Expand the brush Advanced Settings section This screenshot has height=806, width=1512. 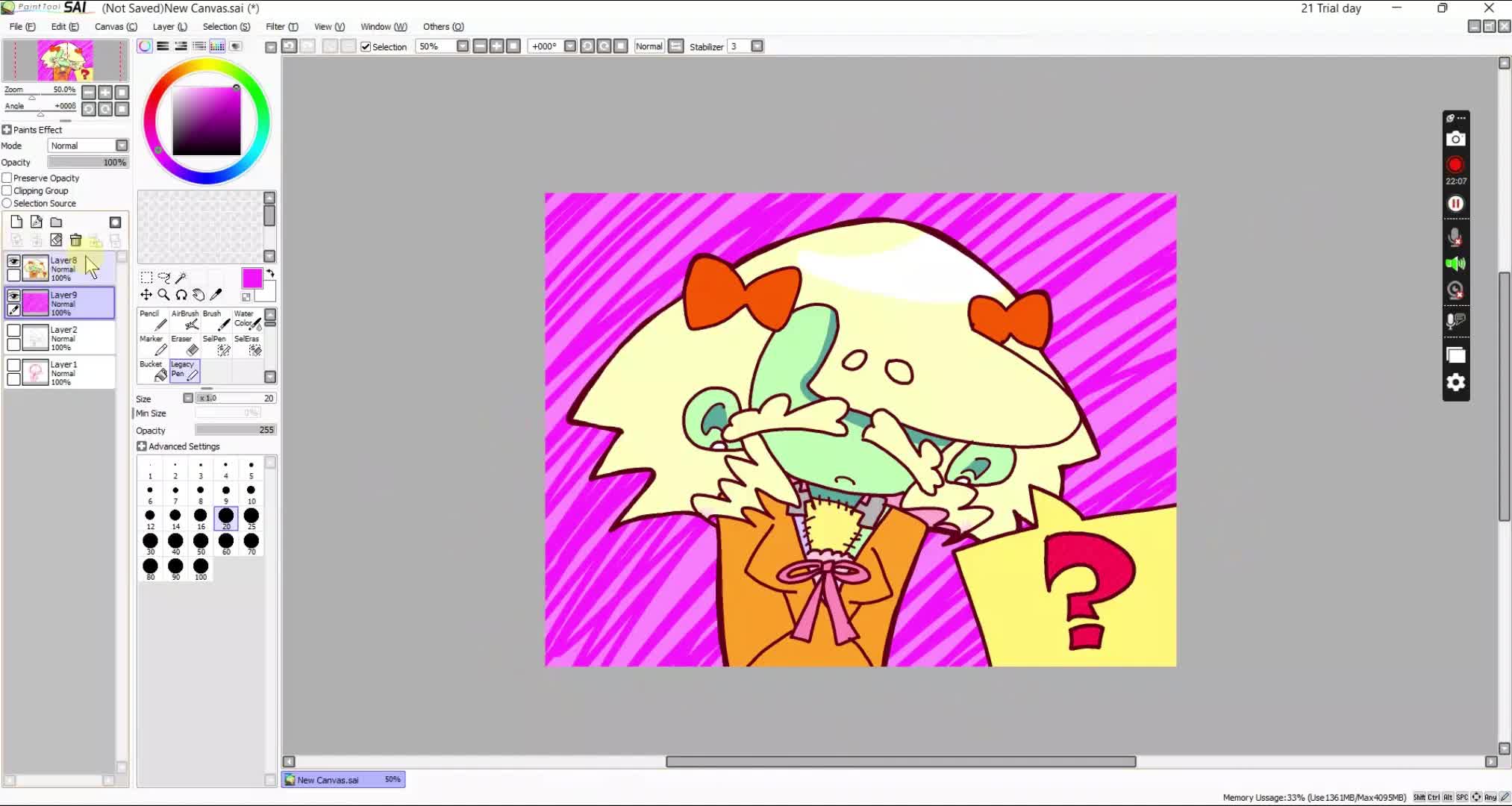[x=142, y=446]
